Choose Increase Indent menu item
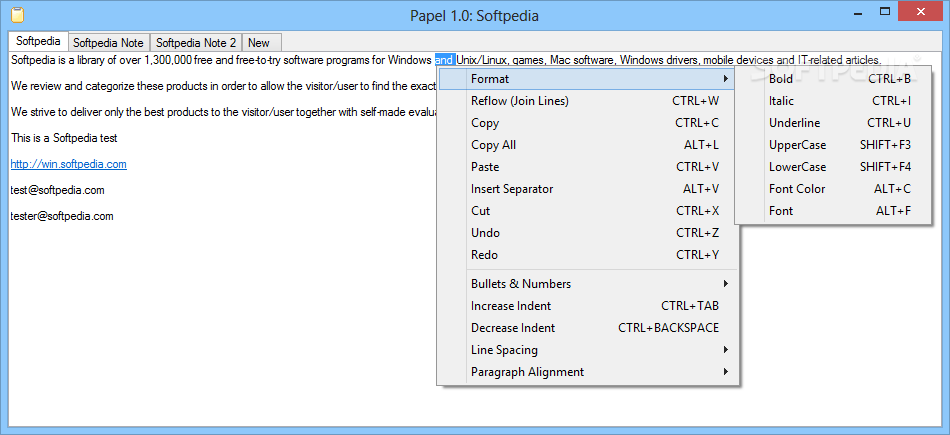This screenshot has height=435, width=950. [x=586, y=306]
